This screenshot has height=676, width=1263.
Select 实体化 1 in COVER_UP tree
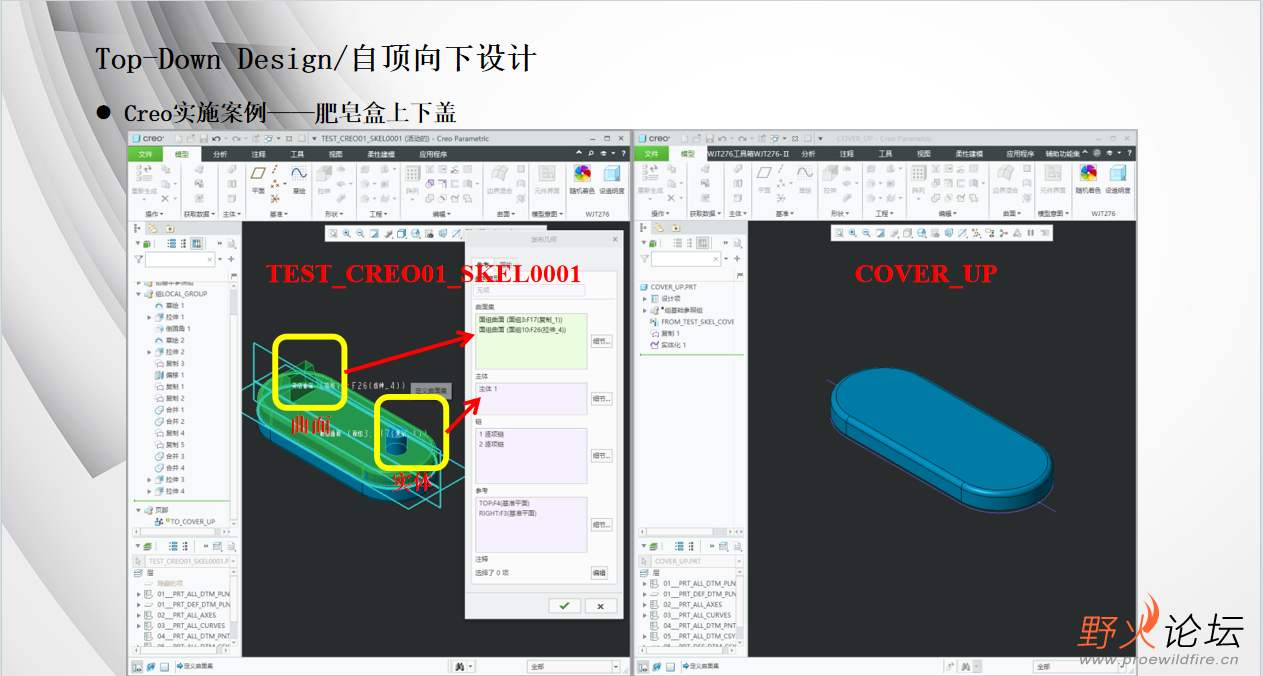tap(667, 345)
